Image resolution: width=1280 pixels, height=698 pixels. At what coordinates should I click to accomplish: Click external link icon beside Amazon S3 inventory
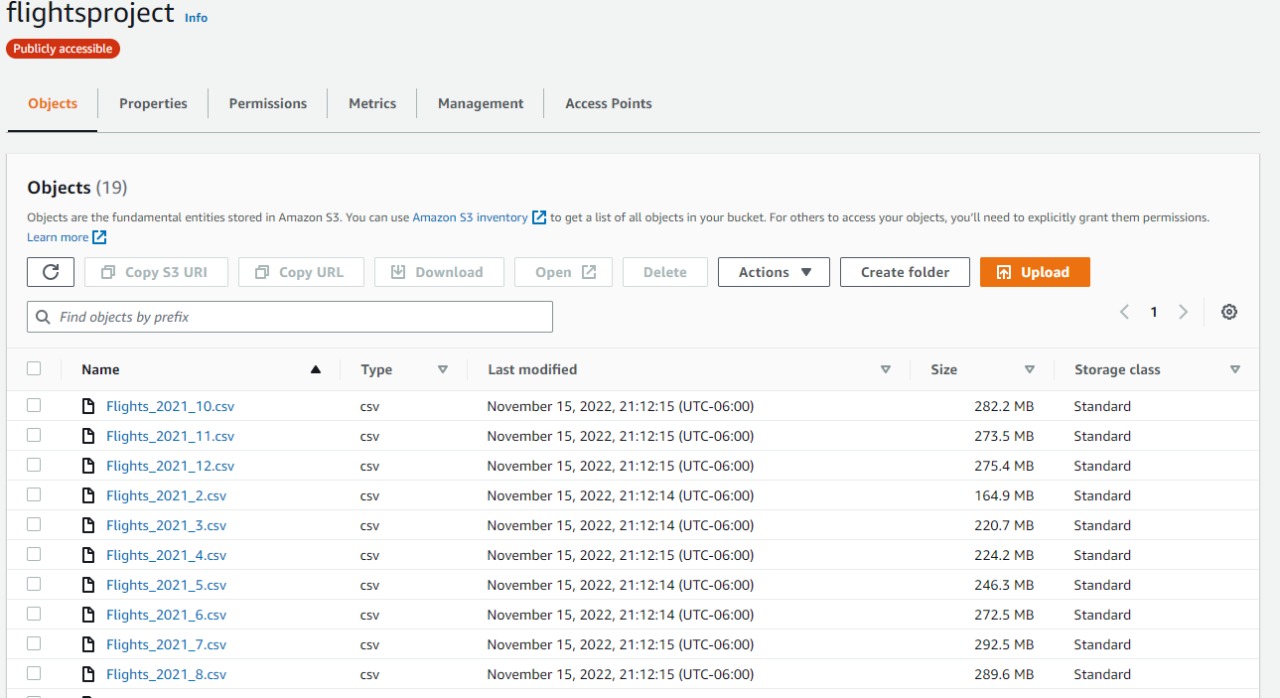click(x=539, y=217)
